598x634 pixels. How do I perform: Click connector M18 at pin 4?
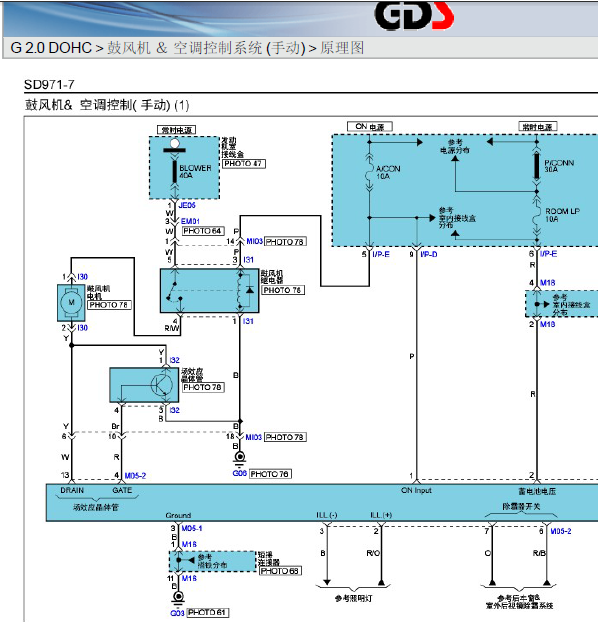pyautogui.click(x=547, y=283)
